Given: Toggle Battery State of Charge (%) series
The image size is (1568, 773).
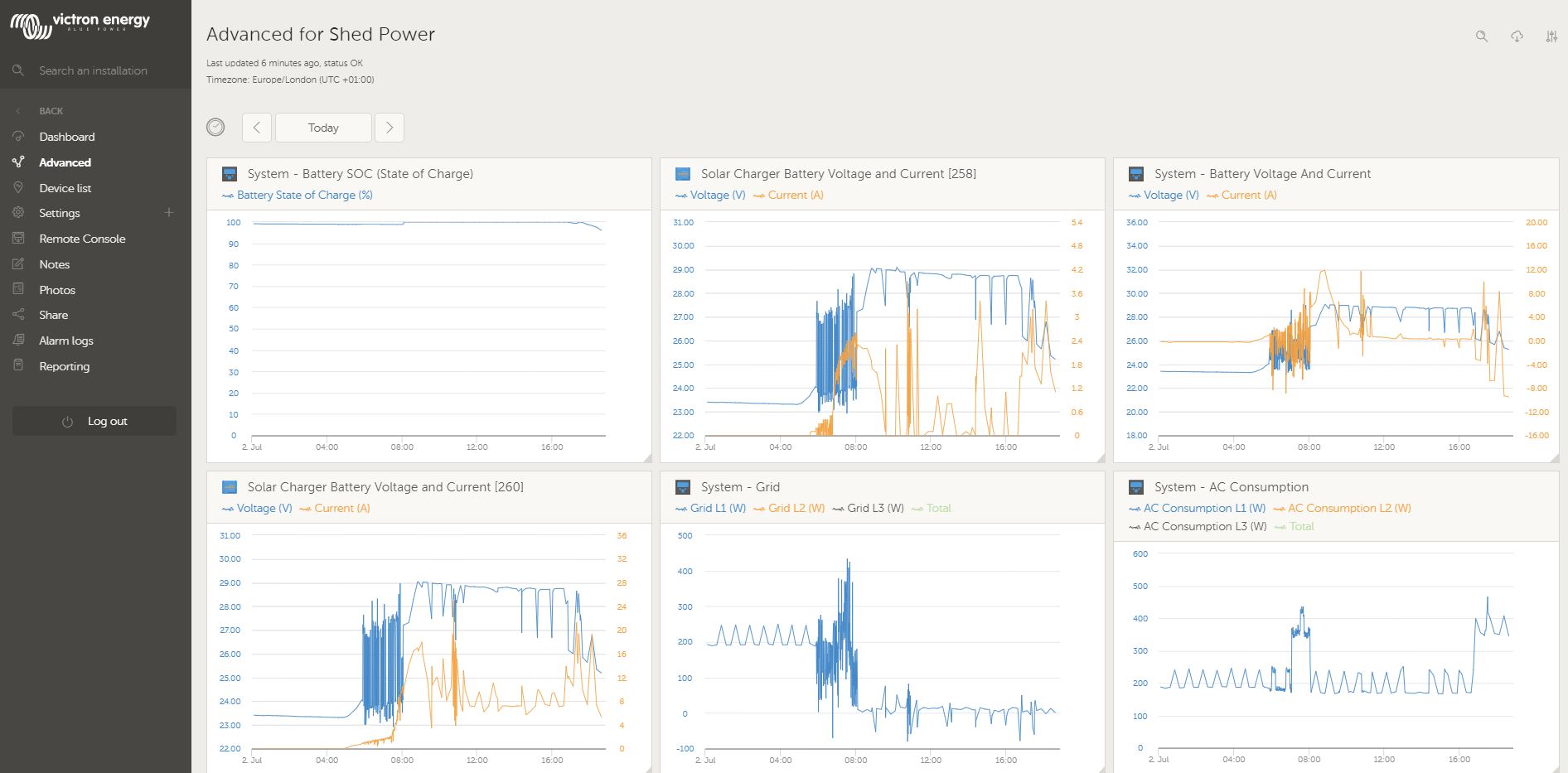Looking at the screenshot, I should click(298, 196).
